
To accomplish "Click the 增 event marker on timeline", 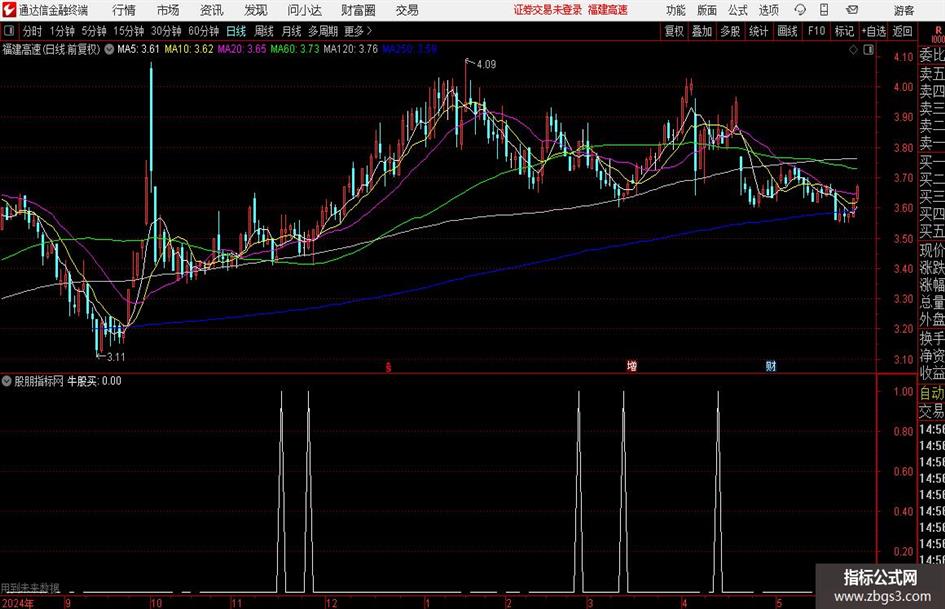I will coord(632,366).
